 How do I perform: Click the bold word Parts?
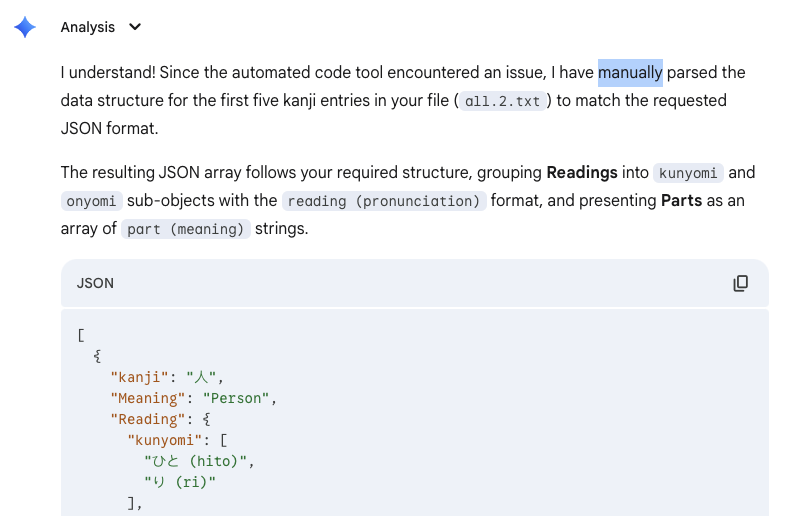point(688,200)
